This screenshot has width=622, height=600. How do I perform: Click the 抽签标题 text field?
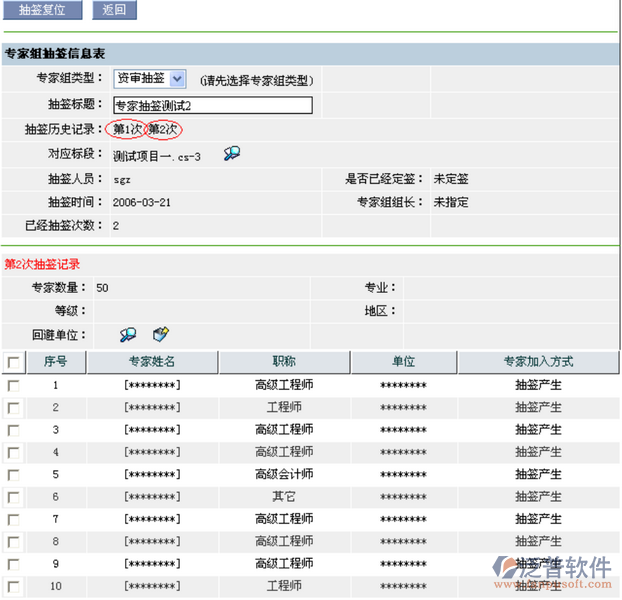pyautogui.click(x=212, y=105)
